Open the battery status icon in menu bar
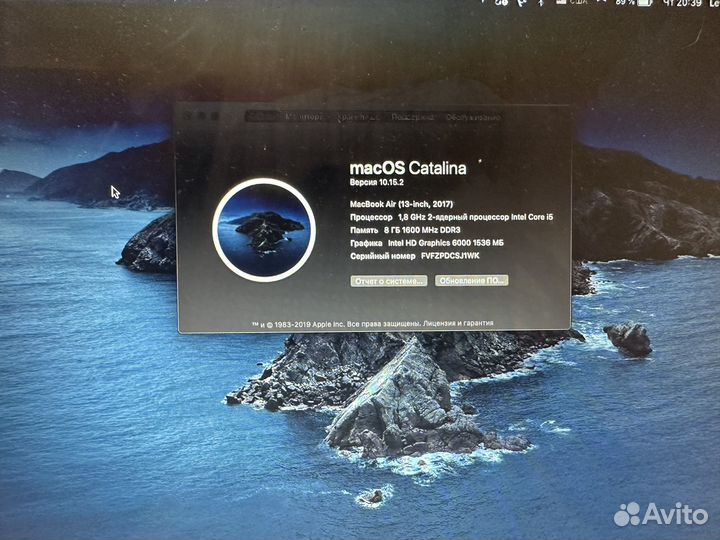The width and height of the screenshot is (720, 540). pyautogui.click(x=645, y=3)
